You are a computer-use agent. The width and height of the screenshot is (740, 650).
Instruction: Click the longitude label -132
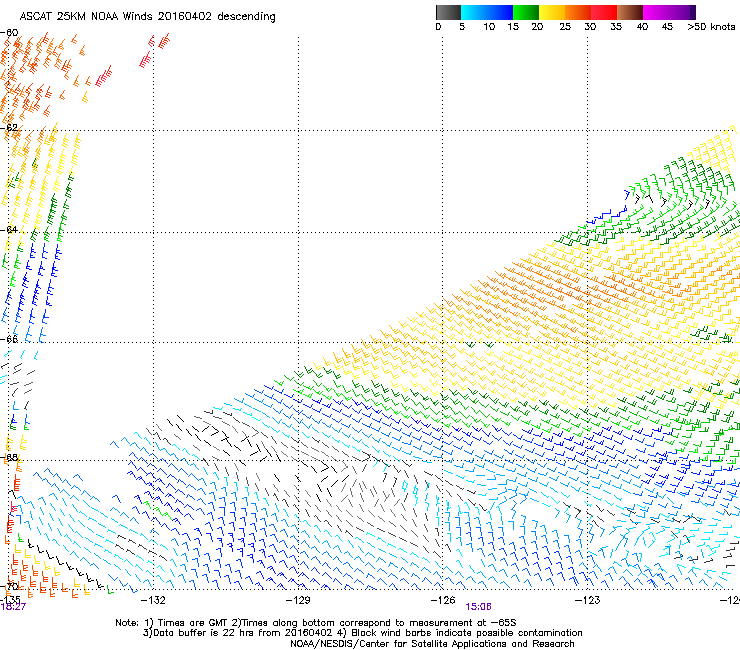click(153, 600)
